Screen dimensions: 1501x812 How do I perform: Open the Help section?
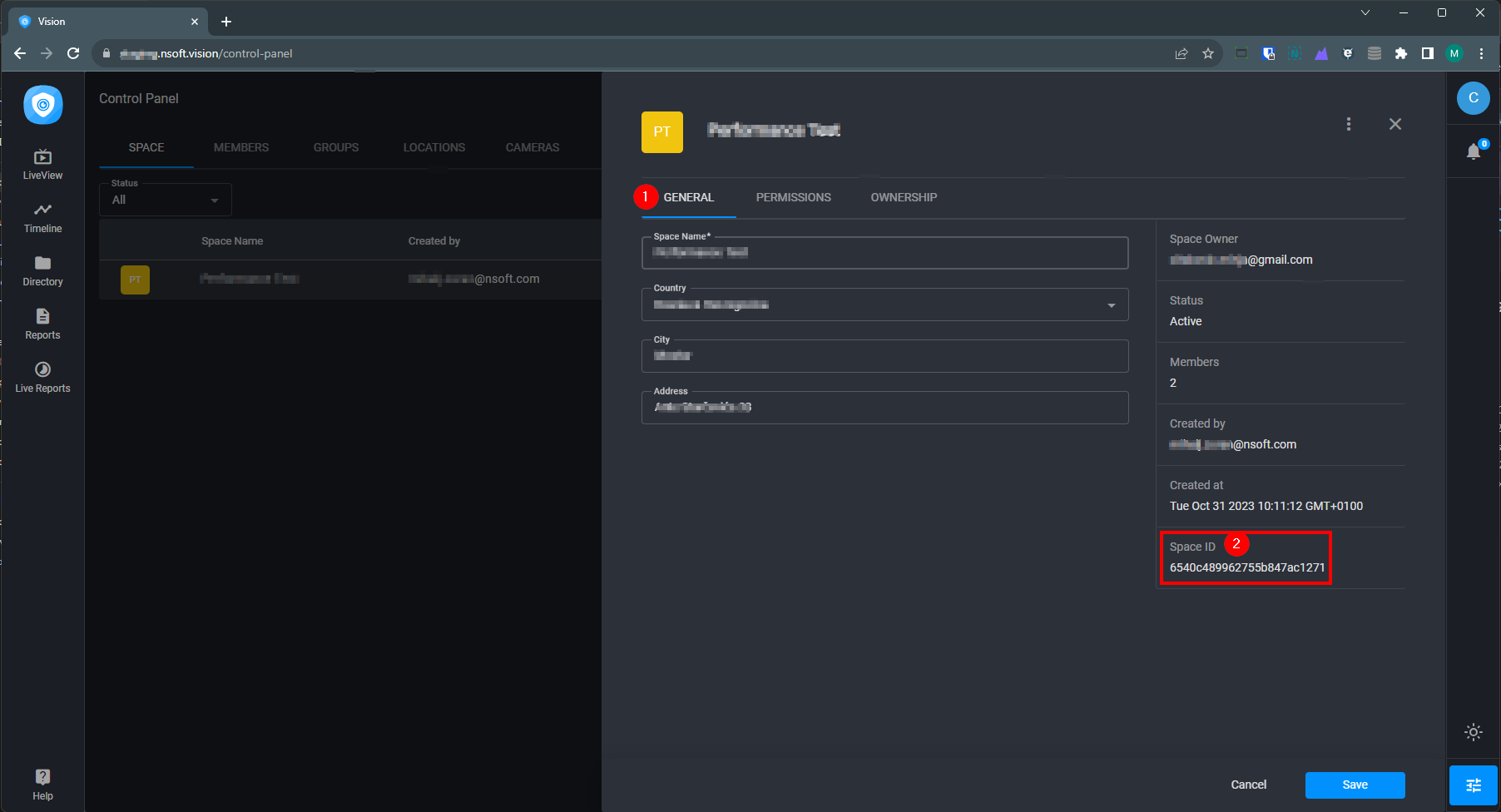(42, 785)
